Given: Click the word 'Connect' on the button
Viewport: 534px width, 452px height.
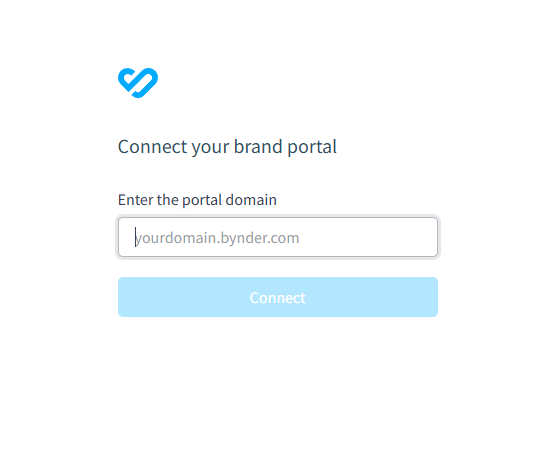Looking at the screenshot, I should click(x=278, y=298).
